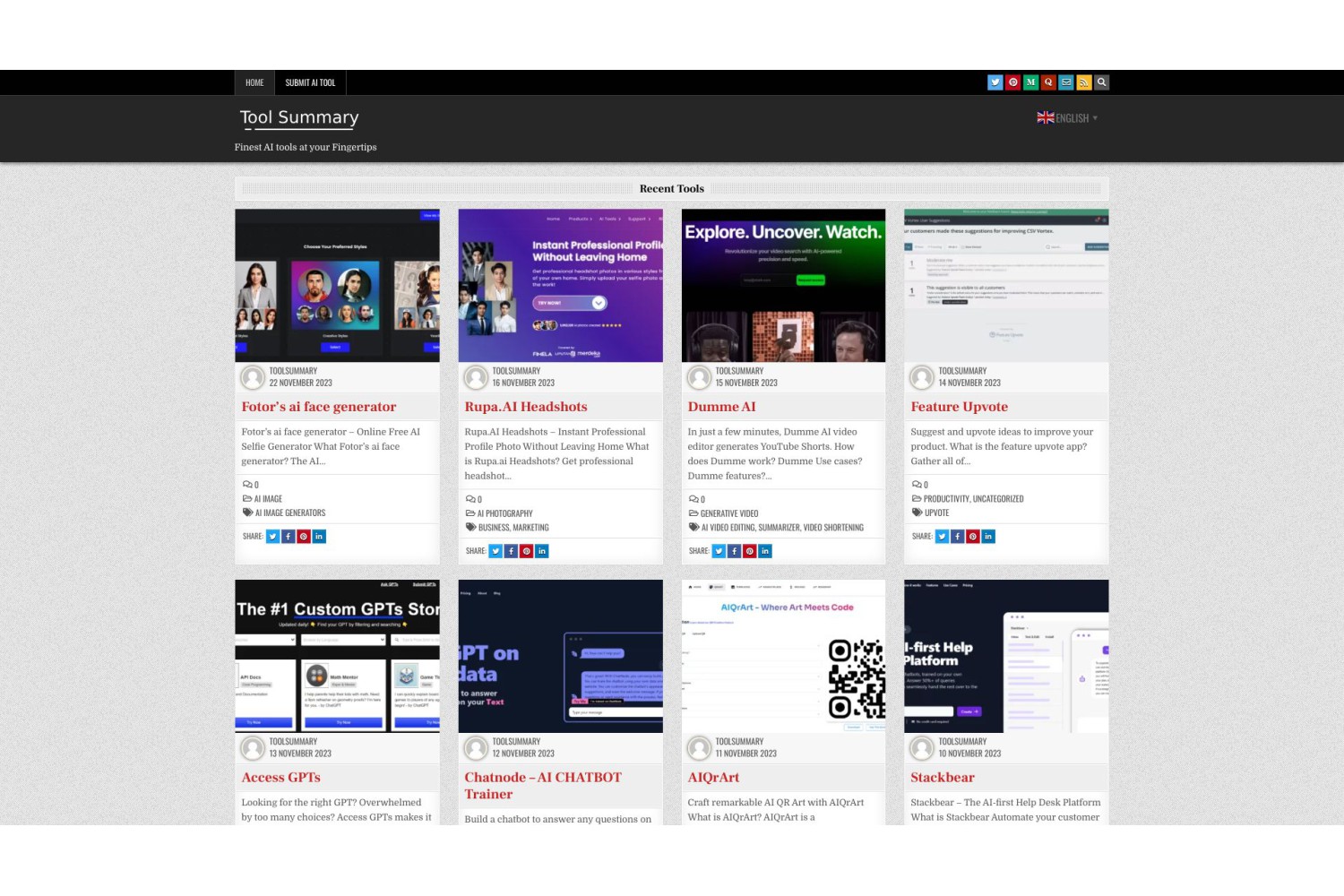Click the Stackbear thumbnail image
Screen dimensions: 1344x896
[1006, 657]
